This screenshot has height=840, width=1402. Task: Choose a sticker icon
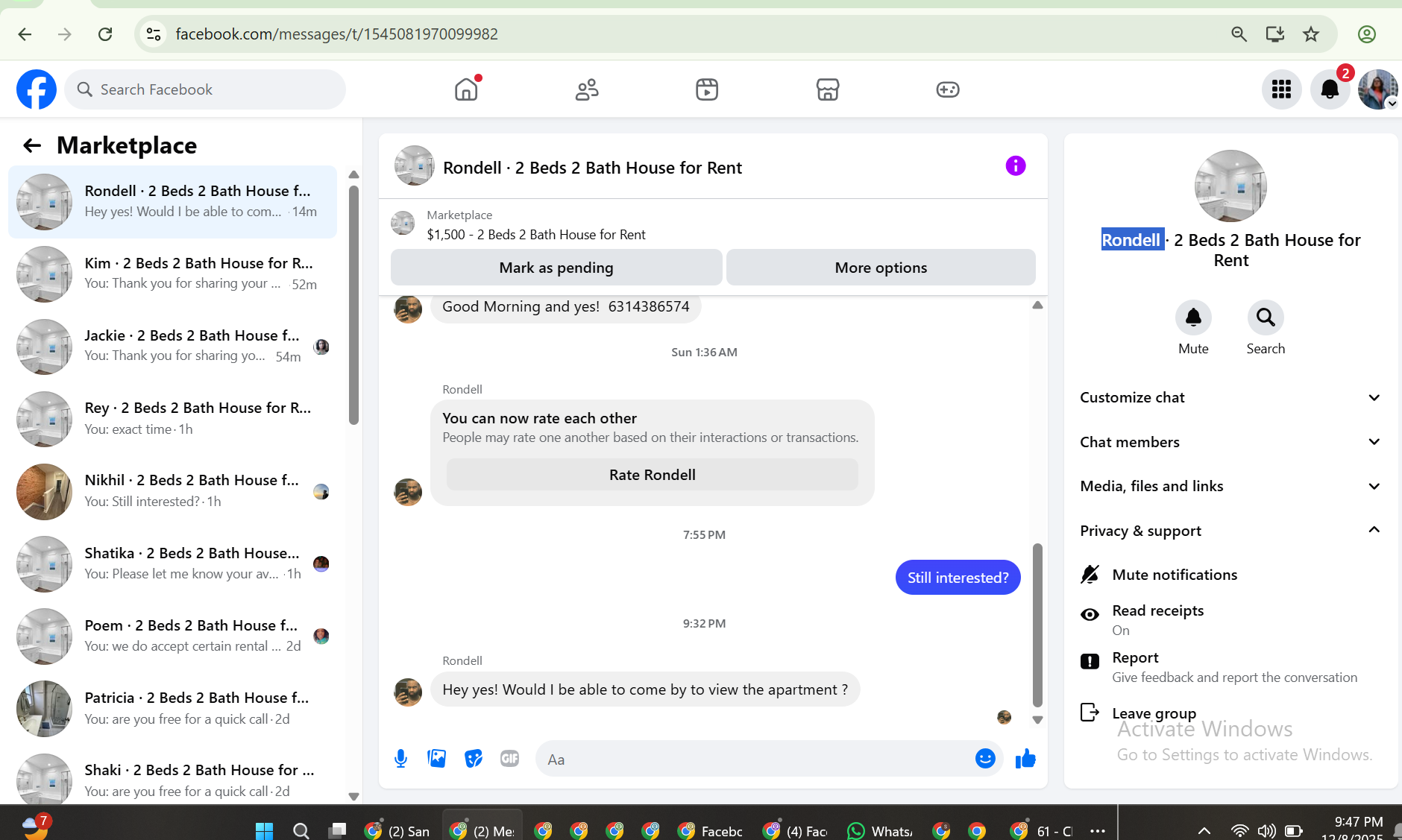click(474, 759)
